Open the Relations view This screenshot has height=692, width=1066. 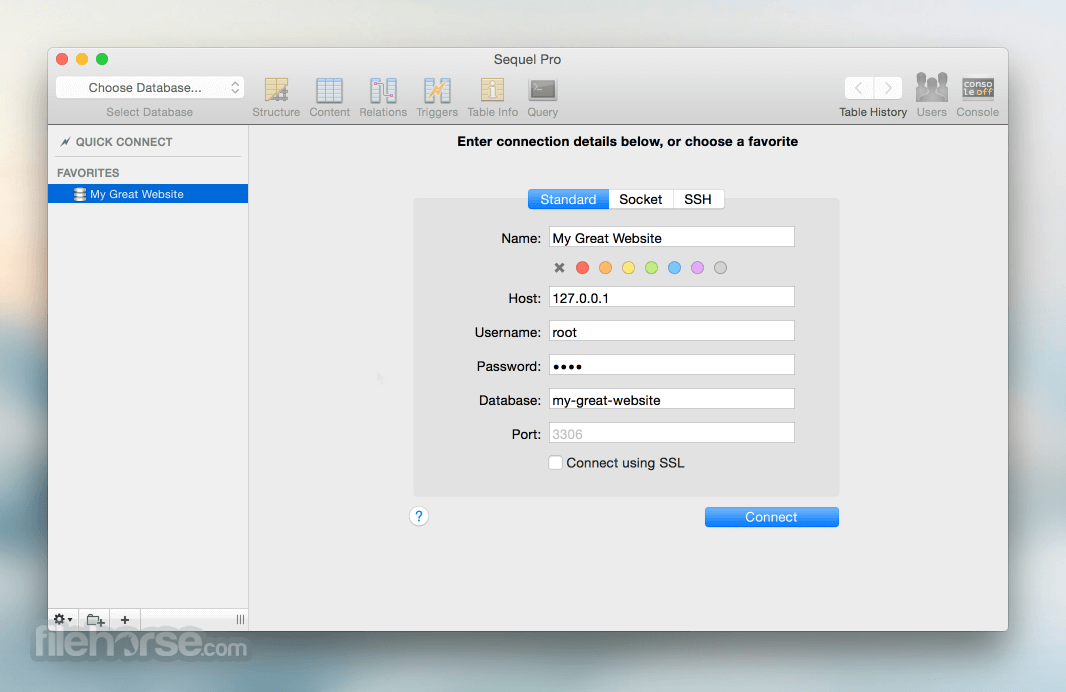coord(383,90)
